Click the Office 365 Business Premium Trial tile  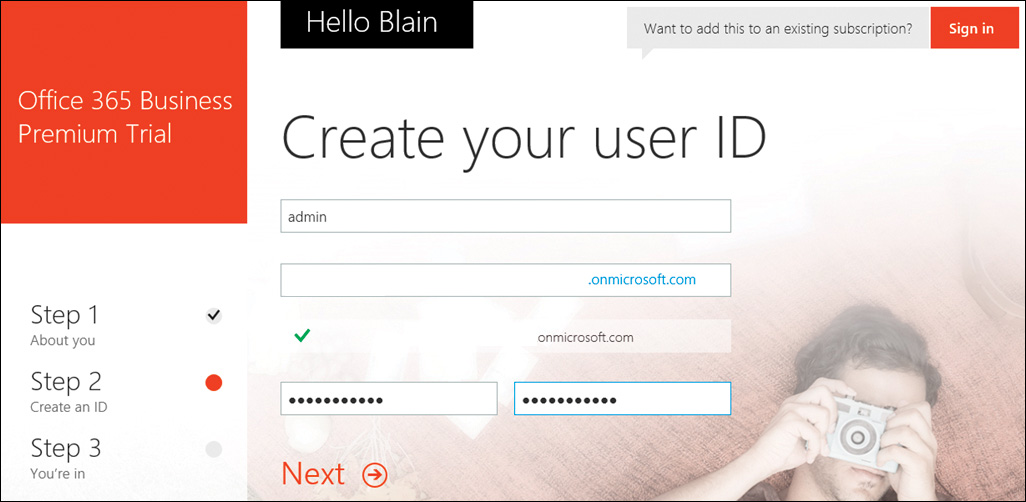click(124, 112)
